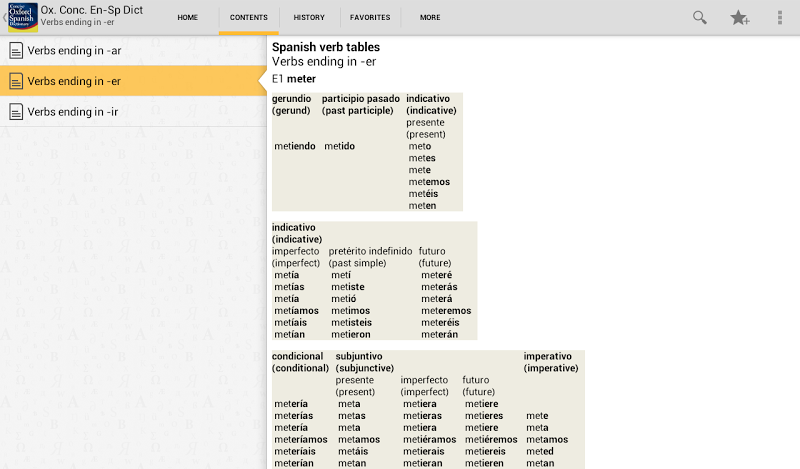Select Verbs ending in -ar entry
Screen dimensions: 800x469
(75, 51)
